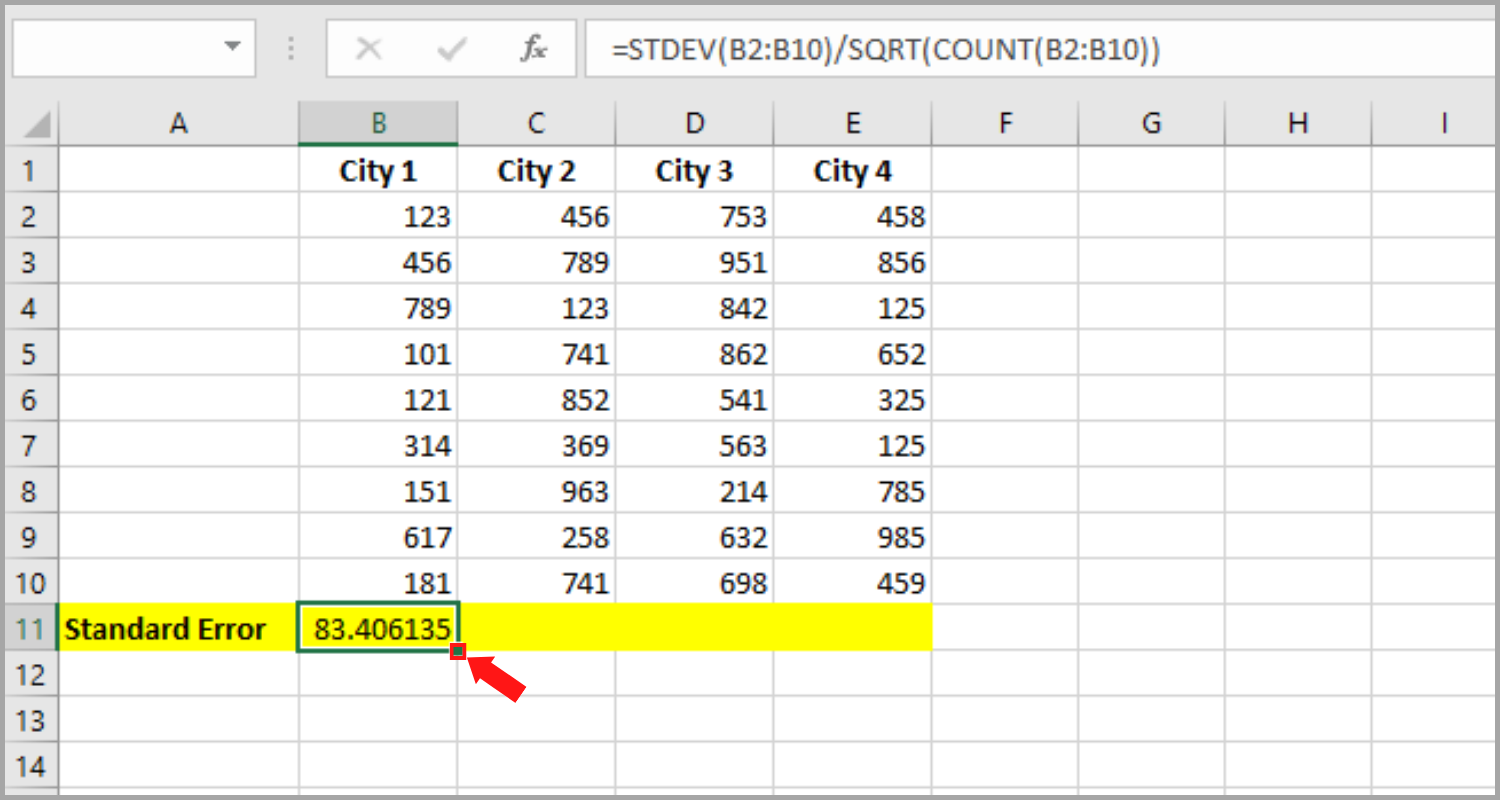Select row header 1

tap(30, 170)
